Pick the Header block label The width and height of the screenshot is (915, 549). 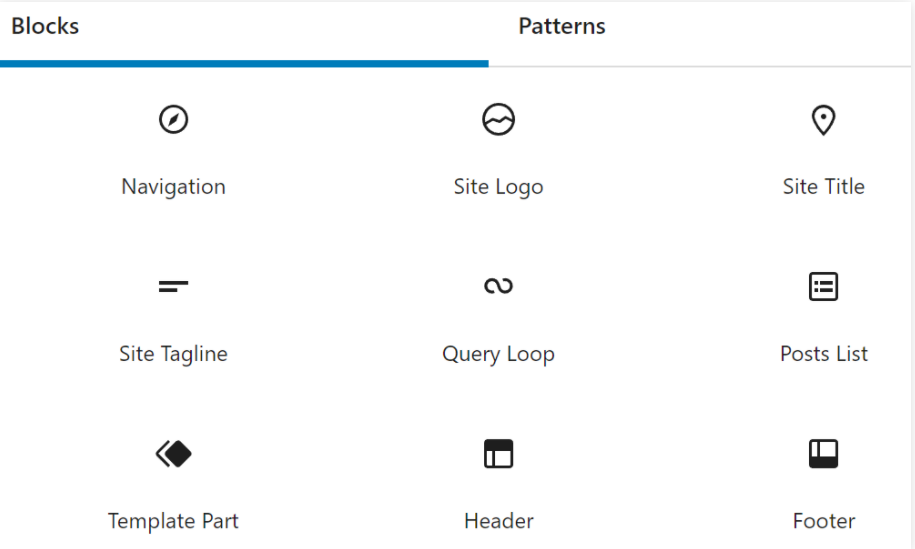click(498, 521)
